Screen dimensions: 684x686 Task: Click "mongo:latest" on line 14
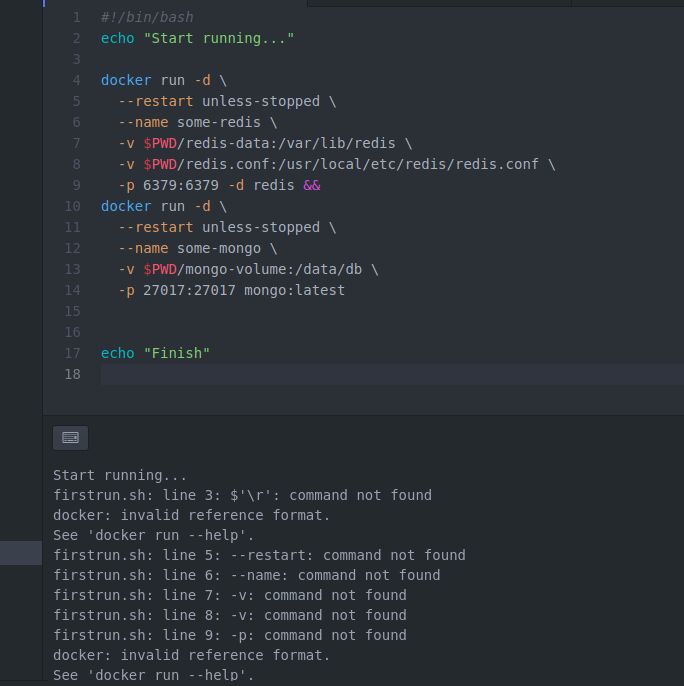(x=295, y=290)
